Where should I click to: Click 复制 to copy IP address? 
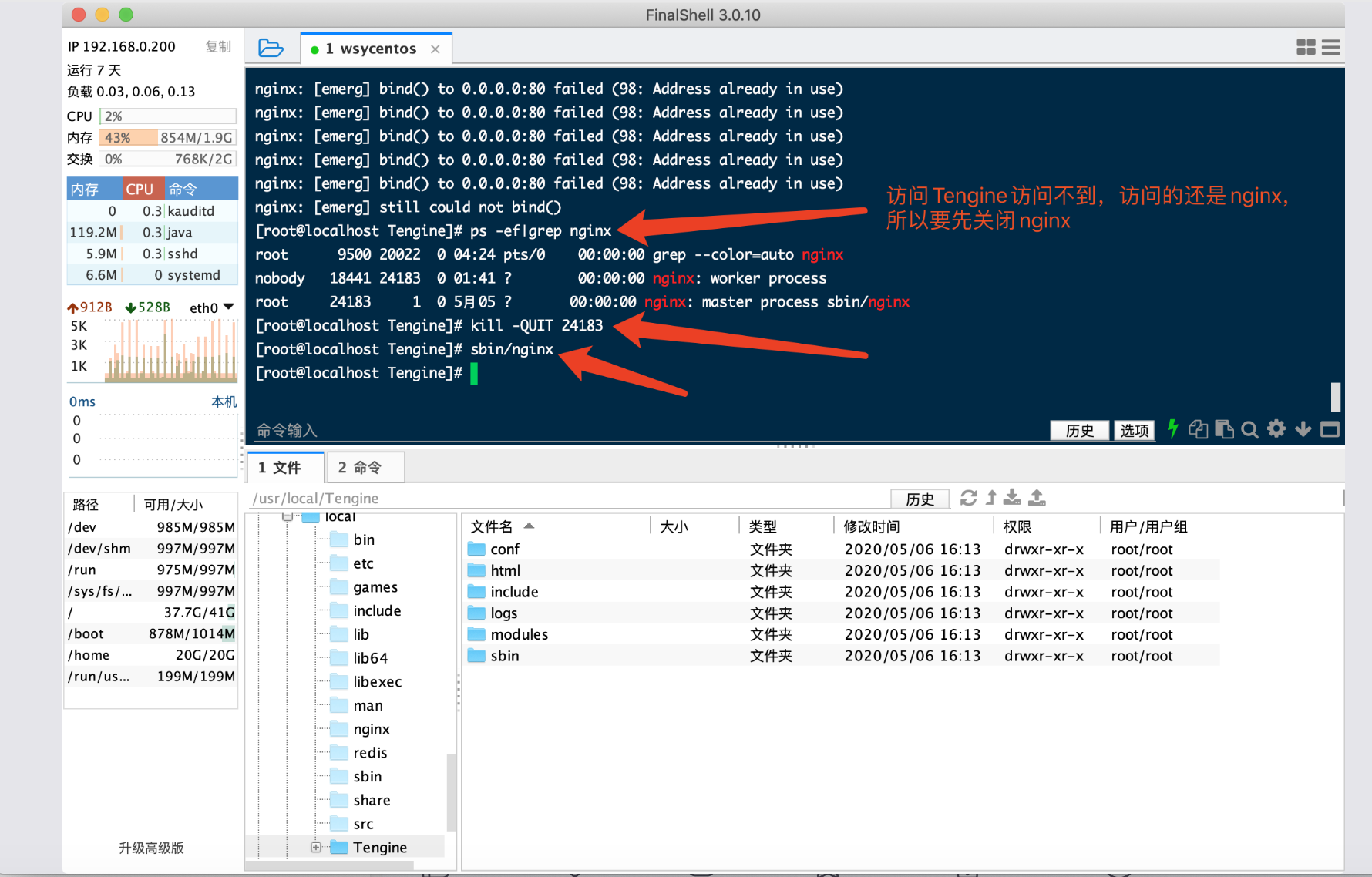click(218, 46)
